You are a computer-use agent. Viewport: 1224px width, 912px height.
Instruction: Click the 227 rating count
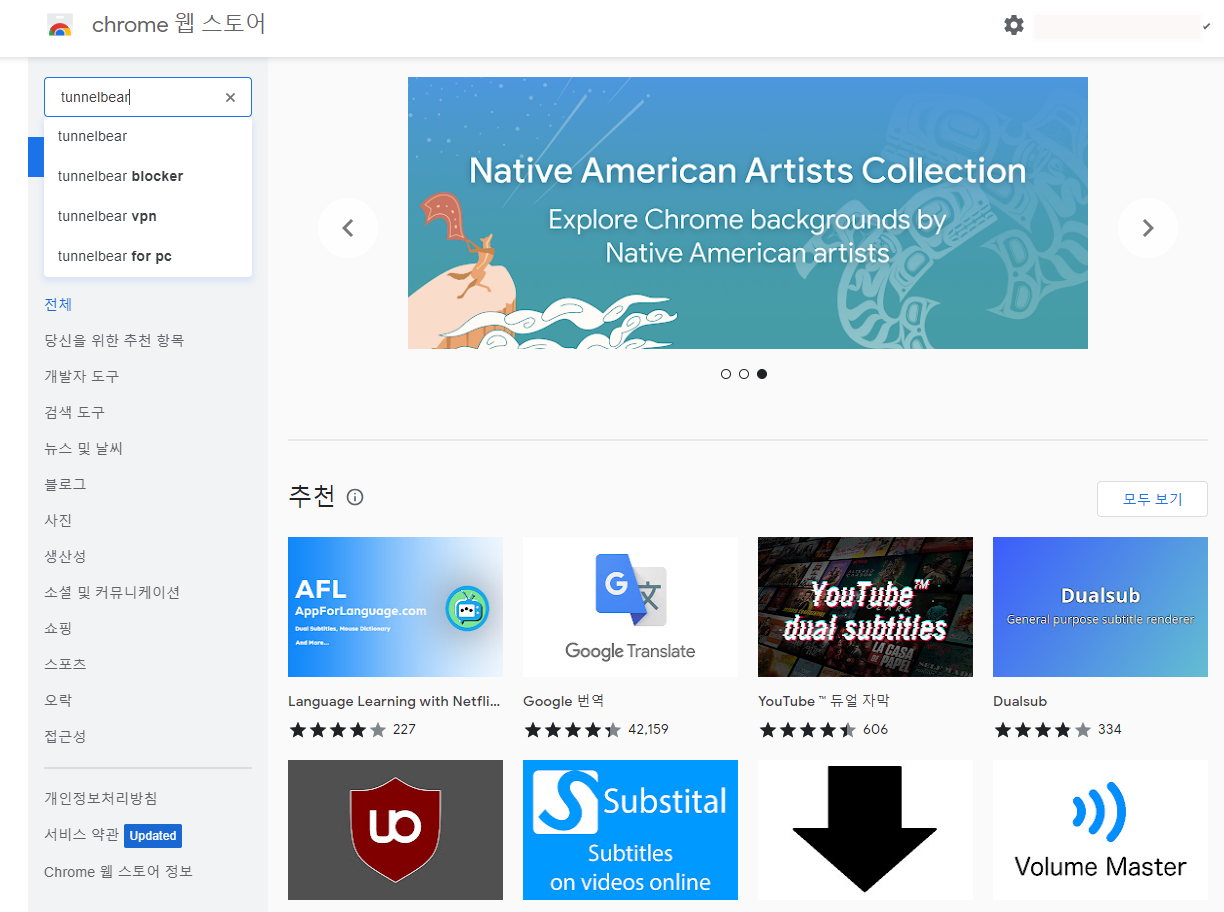pyautogui.click(x=404, y=729)
